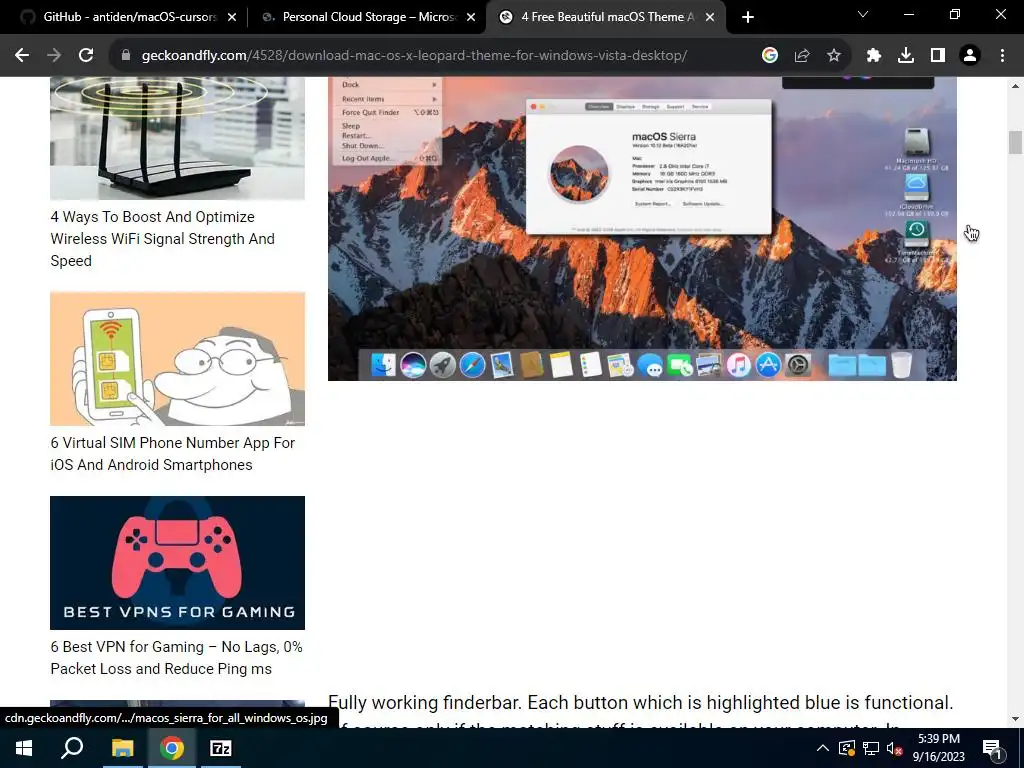This screenshot has width=1024, height=768.
Task: Click the security warning tray icon
Action: coord(847,748)
